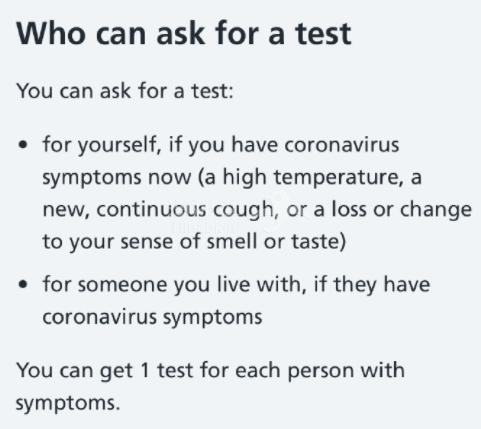Click the second bullet point marker
Screen dimensions: 481x429
click(23, 284)
